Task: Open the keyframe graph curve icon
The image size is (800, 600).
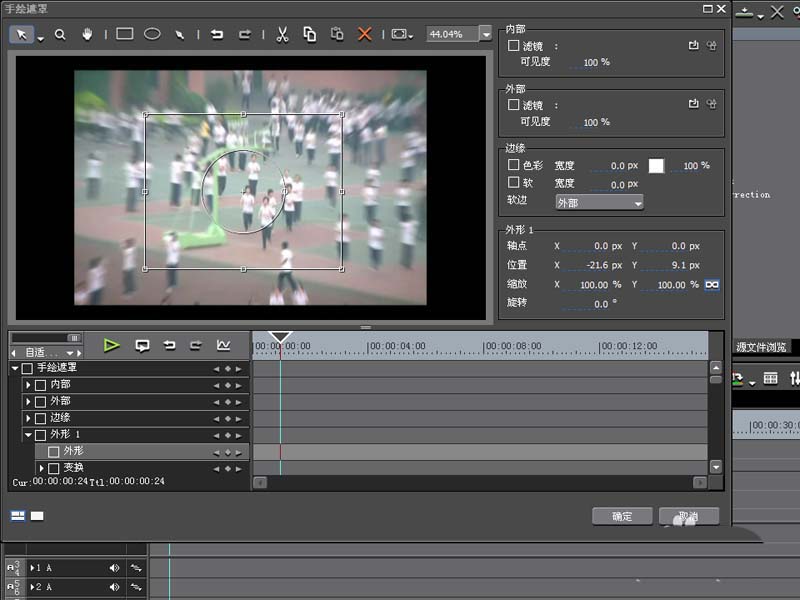Action: click(223, 345)
